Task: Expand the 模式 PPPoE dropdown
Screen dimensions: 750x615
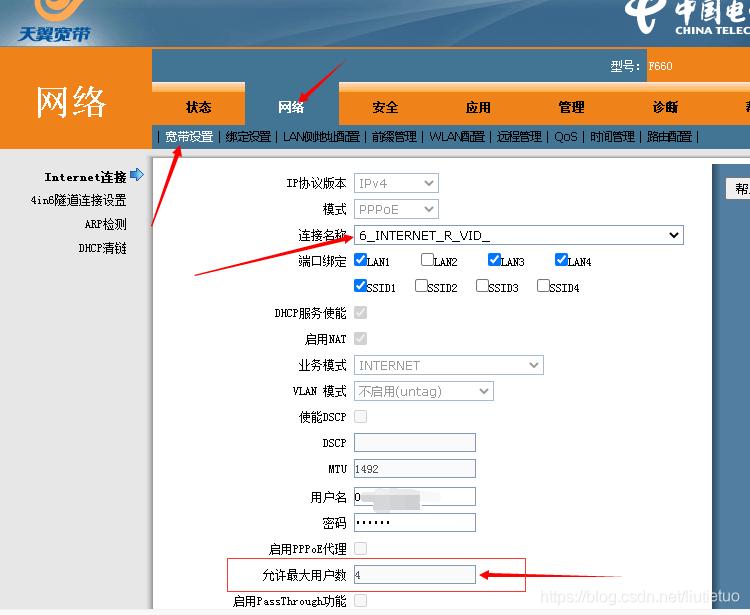Action: [x=396, y=209]
